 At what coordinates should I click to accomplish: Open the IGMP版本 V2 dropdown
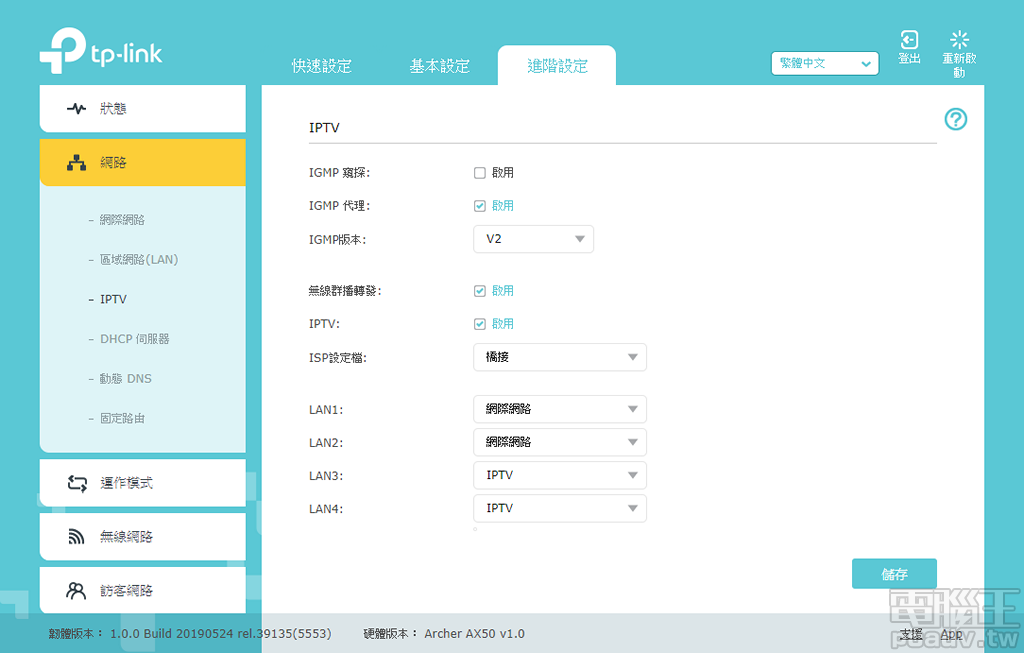533,239
